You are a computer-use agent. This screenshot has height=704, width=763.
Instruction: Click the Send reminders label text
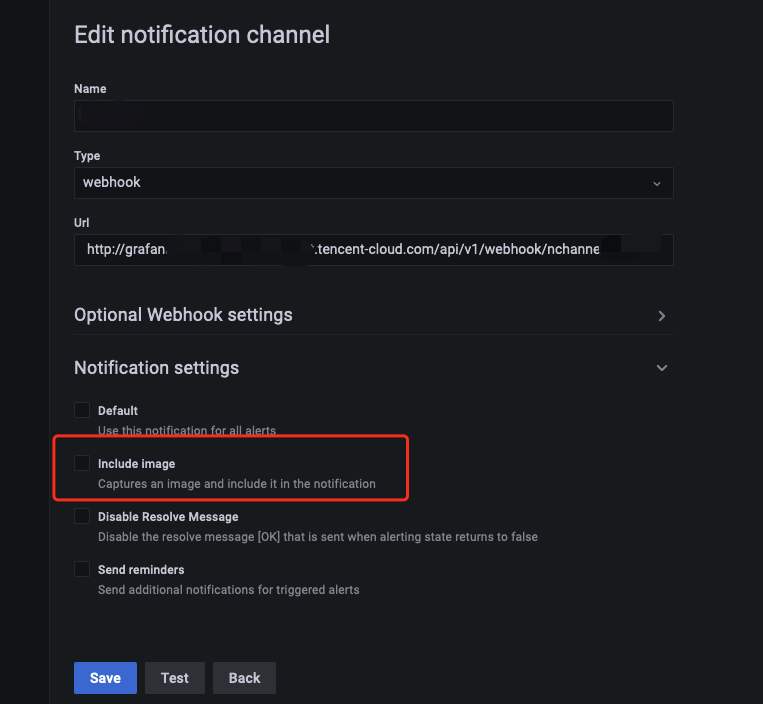141,570
